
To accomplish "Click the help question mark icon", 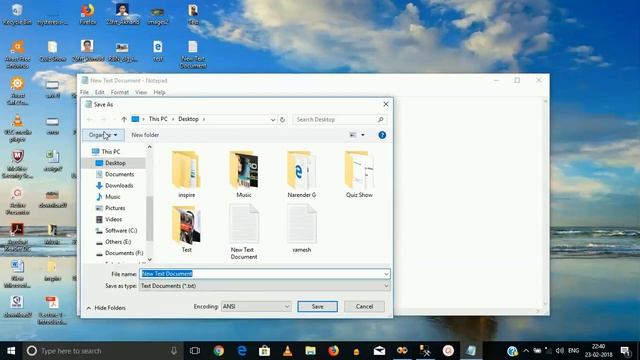I will coord(382,135).
